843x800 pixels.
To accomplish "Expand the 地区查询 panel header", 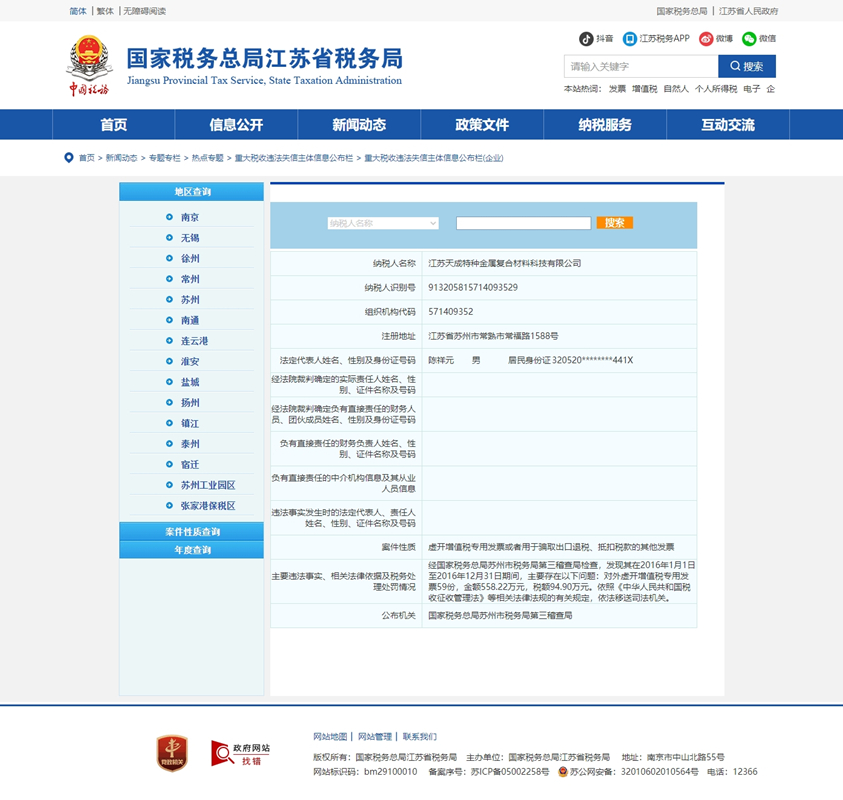I will (191, 192).
